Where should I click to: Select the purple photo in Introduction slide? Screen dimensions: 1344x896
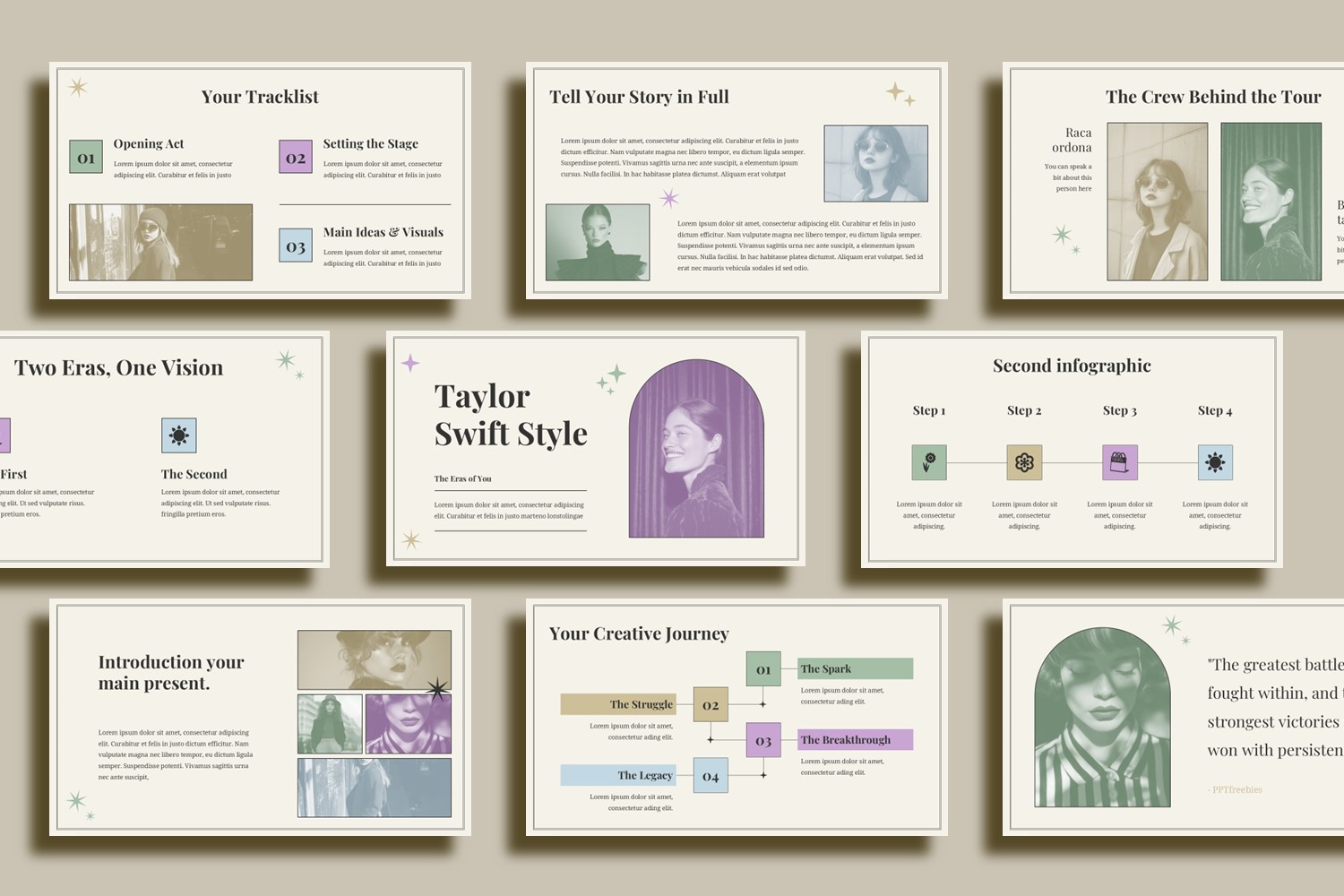point(409,724)
